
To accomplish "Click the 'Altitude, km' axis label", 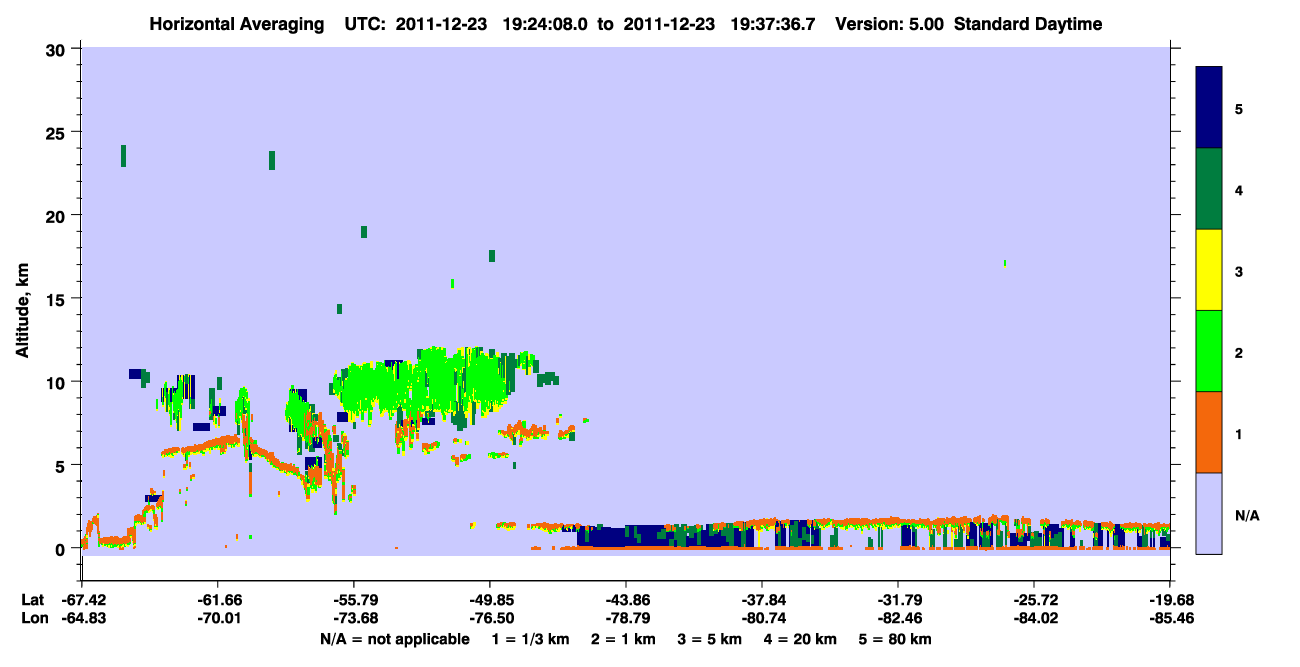I will (x=22, y=310).
